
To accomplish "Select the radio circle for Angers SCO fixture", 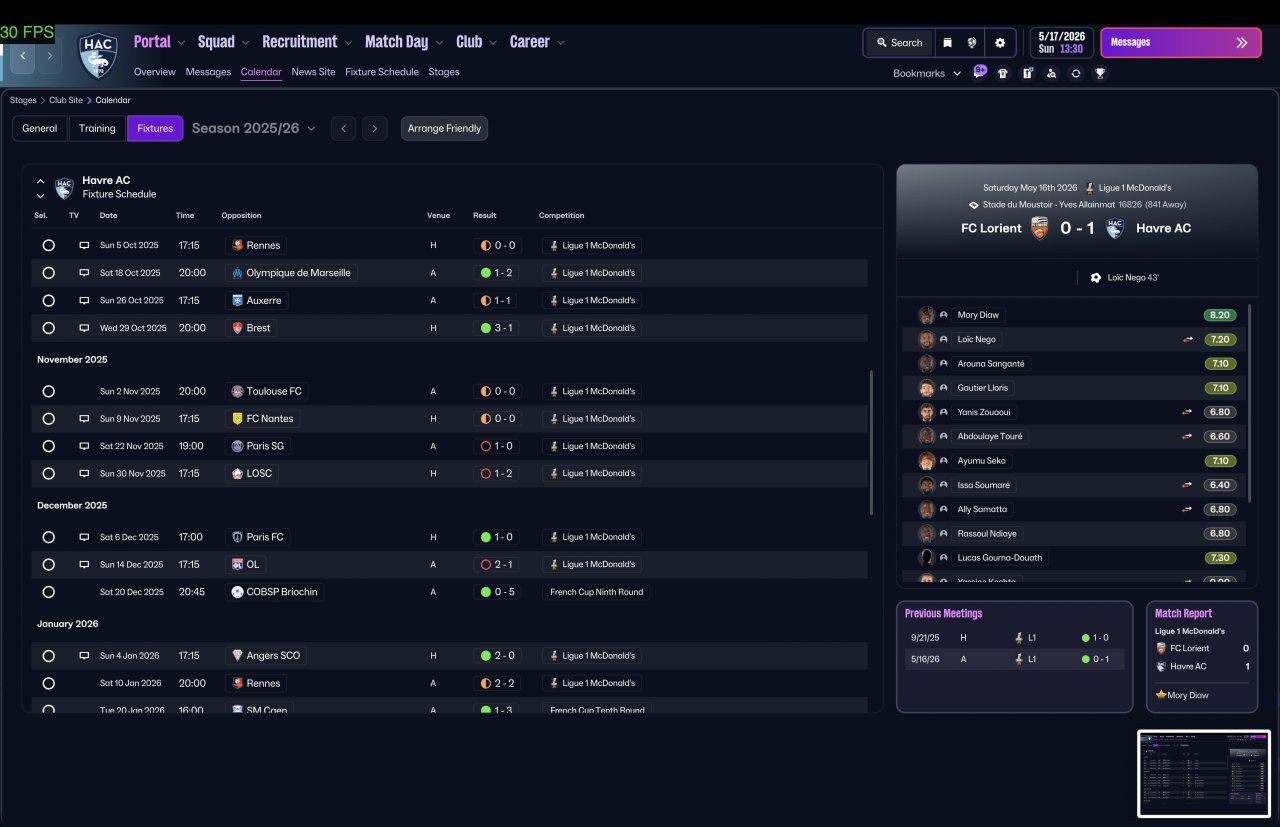I will tap(48, 656).
